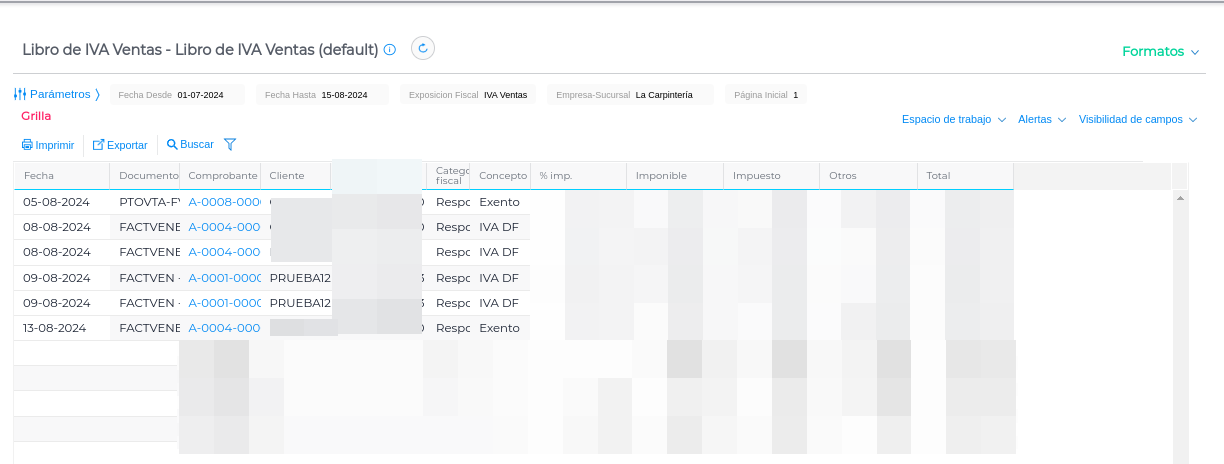Click the info icon beside the report title
The image size is (1224, 464).
[390, 49]
